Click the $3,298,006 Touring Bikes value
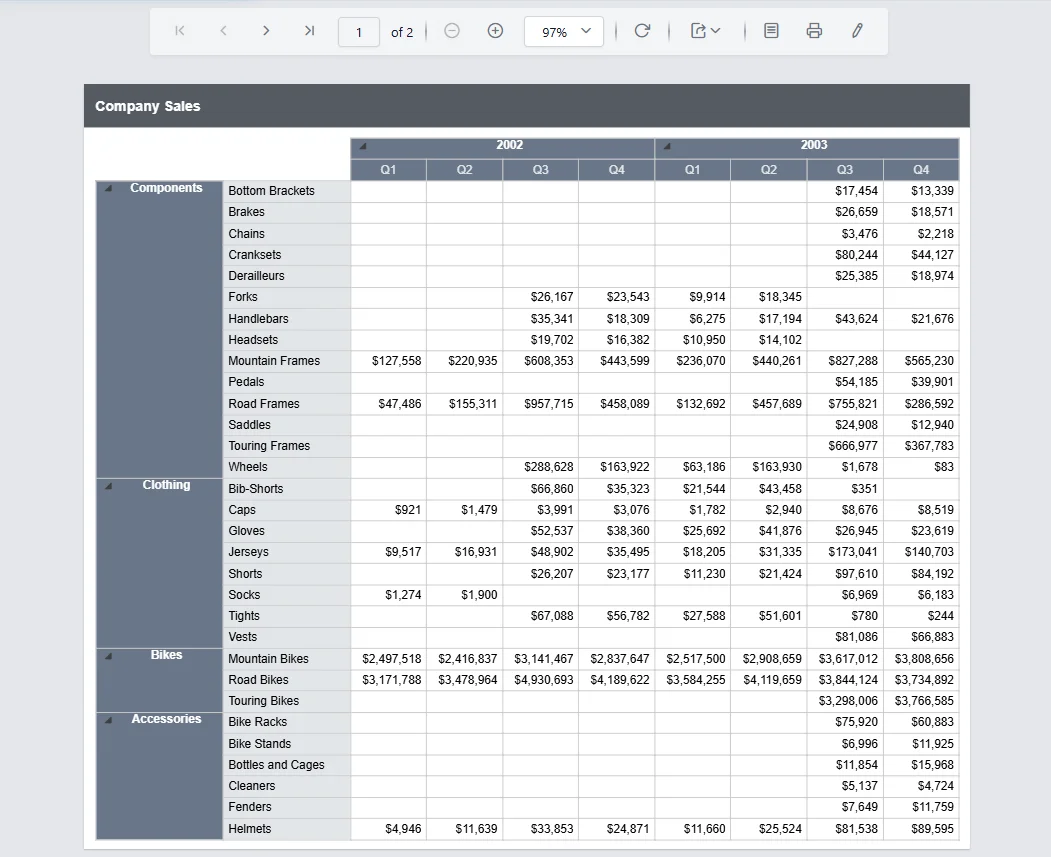Image resolution: width=1051 pixels, height=857 pixels. tap(848, 701)
